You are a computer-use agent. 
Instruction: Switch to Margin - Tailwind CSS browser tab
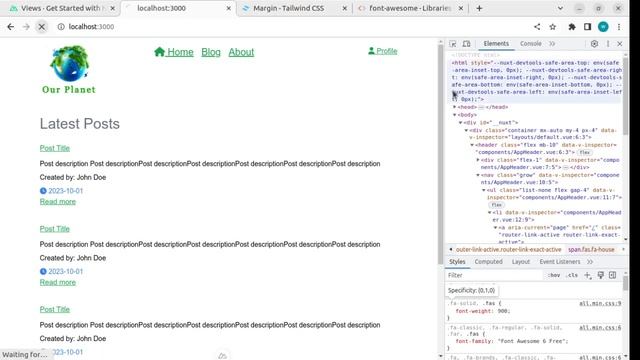point(294,8)
